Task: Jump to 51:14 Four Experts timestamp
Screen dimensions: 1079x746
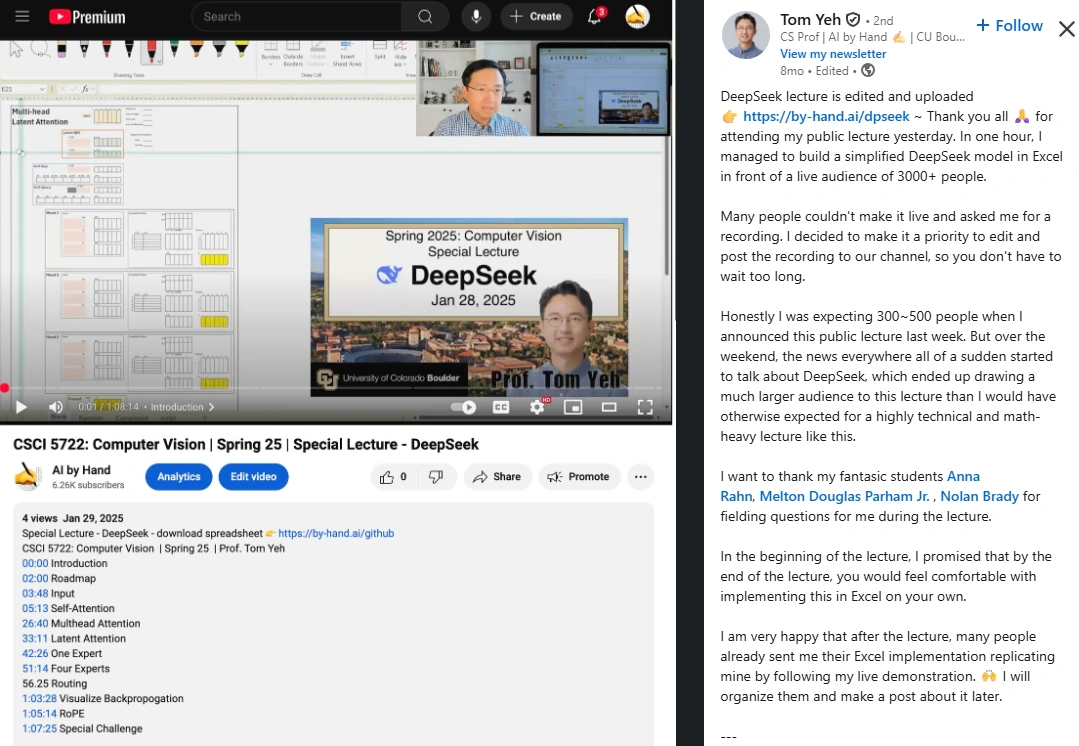Action: 35,669
